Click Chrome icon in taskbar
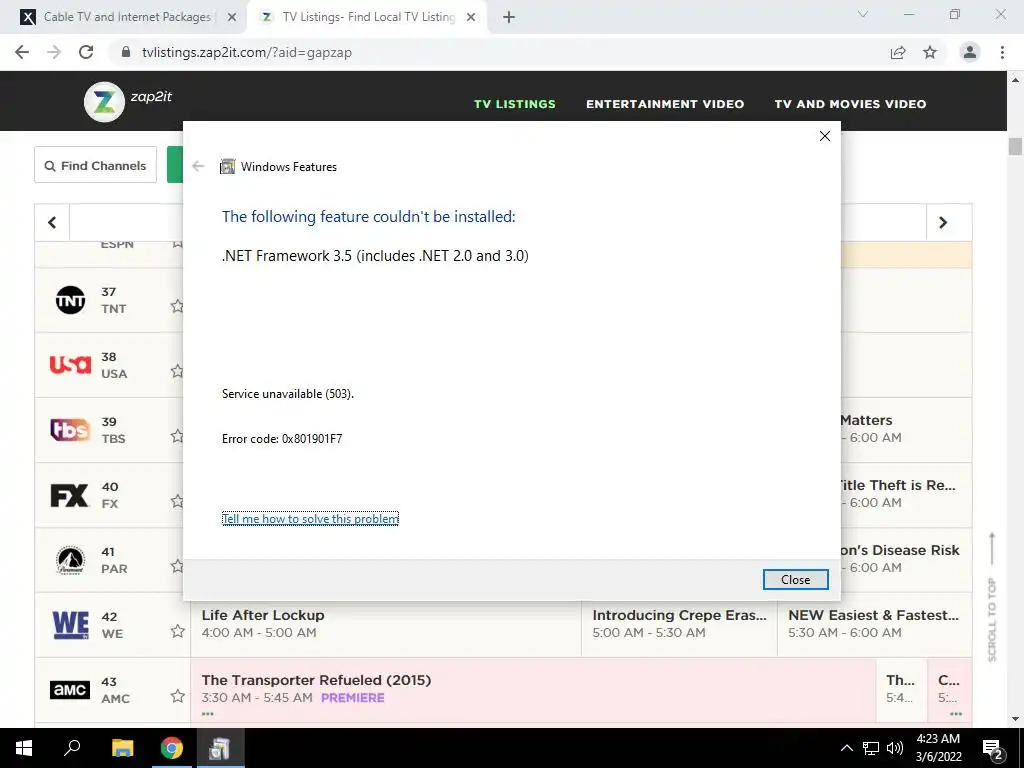This screenshot has height=768, width=1024. click(171, 748)
